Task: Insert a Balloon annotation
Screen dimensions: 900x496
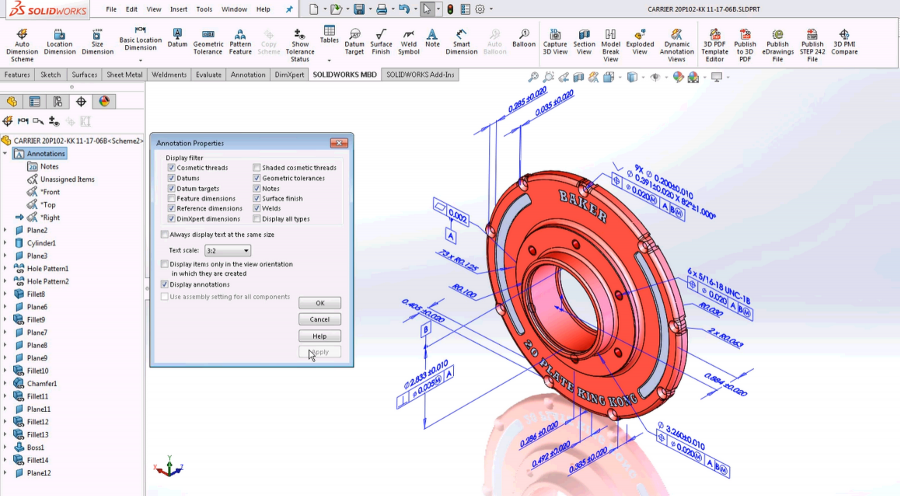Action: 523,38
